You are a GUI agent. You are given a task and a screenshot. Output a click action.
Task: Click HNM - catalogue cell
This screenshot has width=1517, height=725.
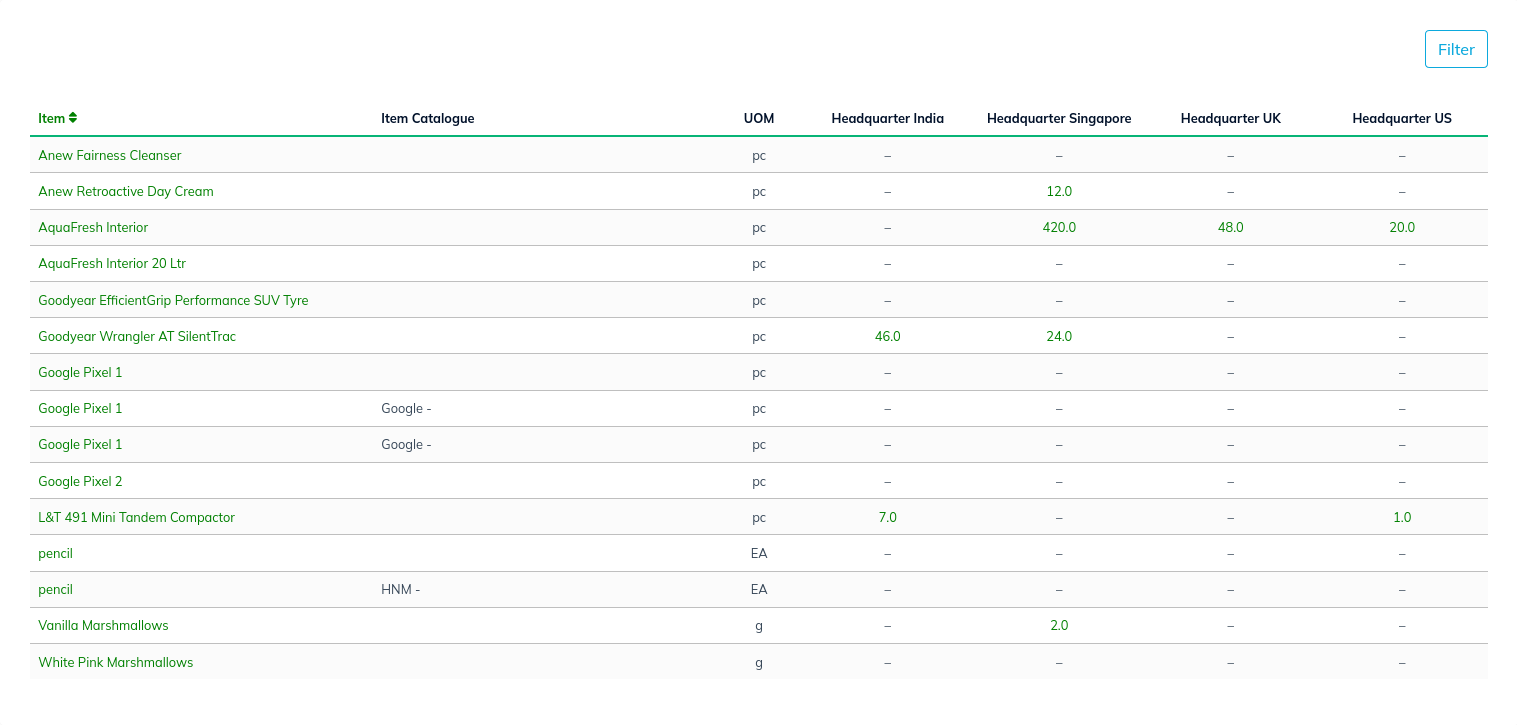point(401,589)
